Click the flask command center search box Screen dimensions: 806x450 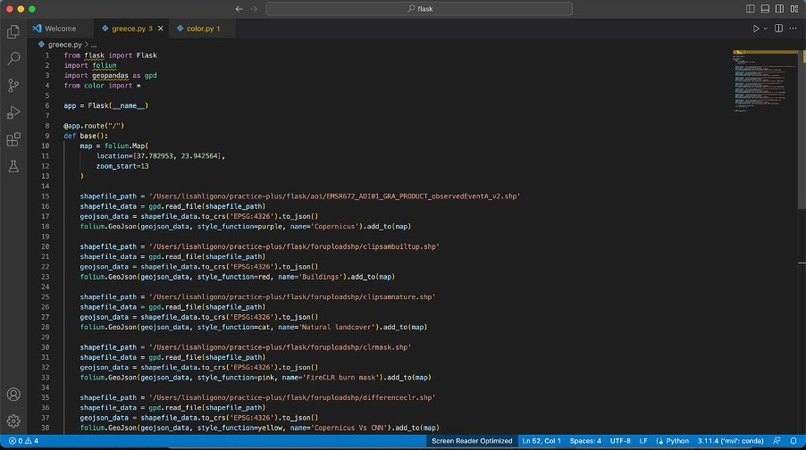tap(419, 9)
